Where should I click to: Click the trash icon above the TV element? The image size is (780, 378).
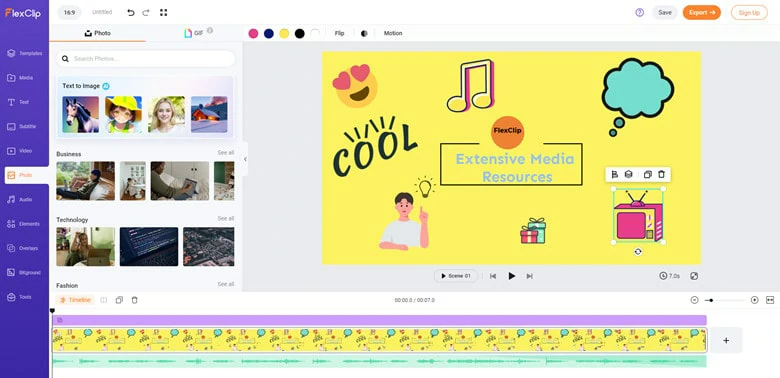coord(661,174)
